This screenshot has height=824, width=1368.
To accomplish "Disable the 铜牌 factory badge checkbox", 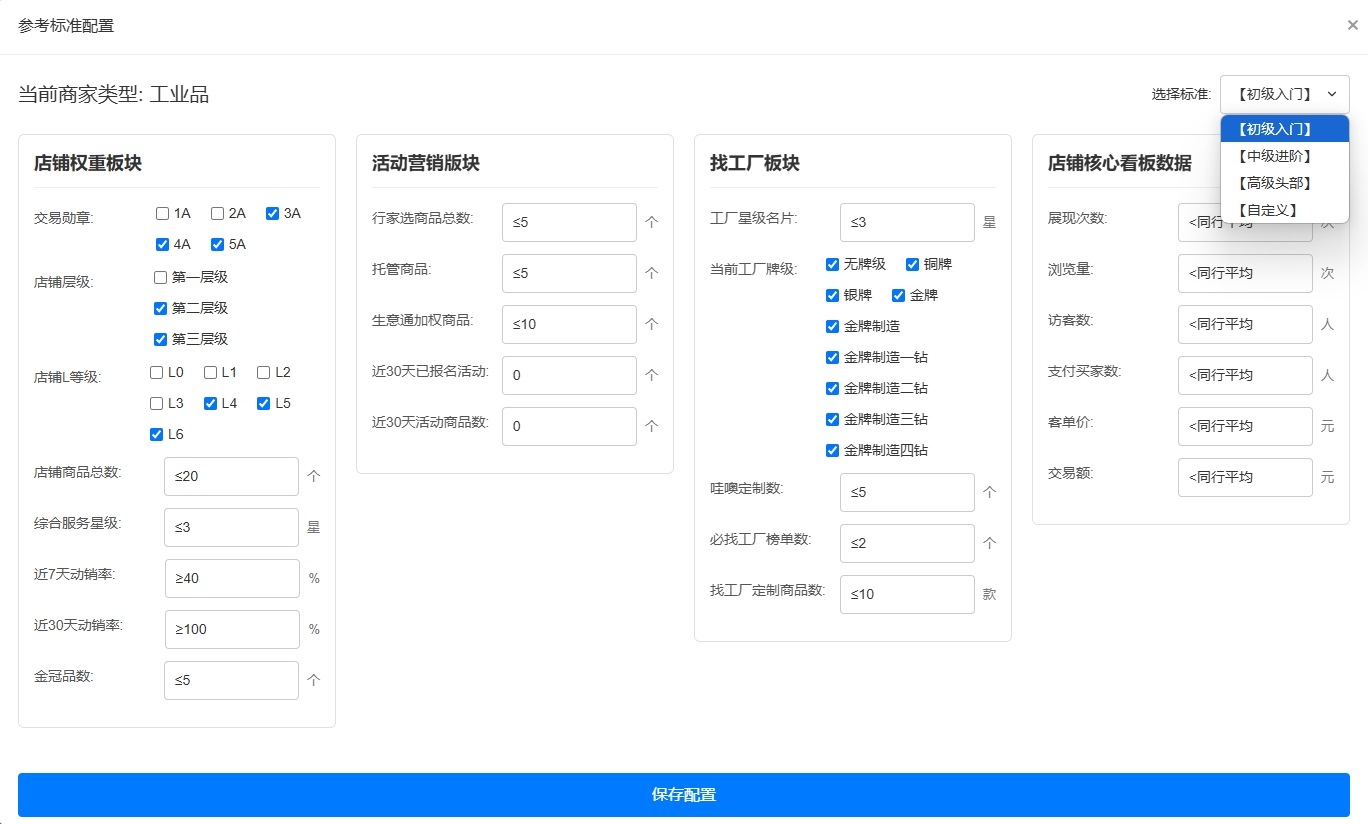I will pyautogui.click(x=912, y=264).
